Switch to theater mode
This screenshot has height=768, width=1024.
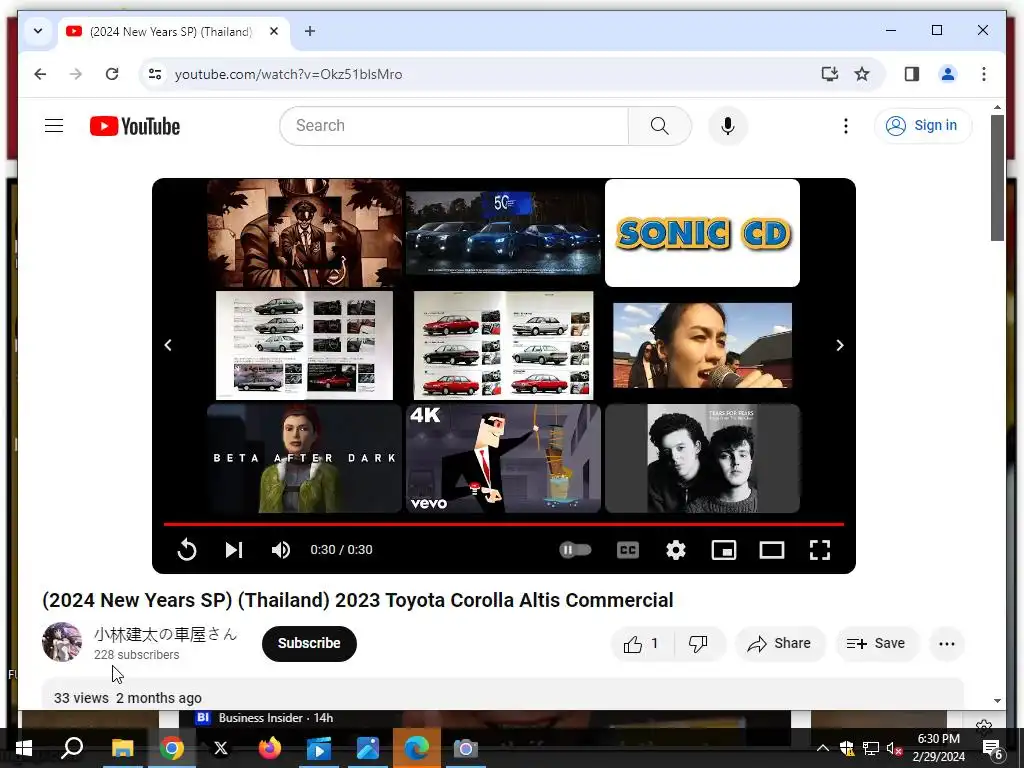771,550
